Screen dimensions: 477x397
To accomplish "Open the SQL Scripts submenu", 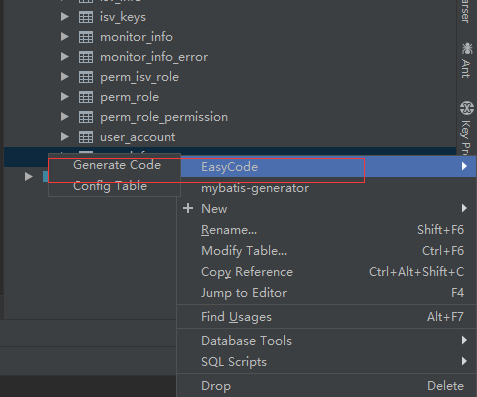I will [x=326, y=362].
